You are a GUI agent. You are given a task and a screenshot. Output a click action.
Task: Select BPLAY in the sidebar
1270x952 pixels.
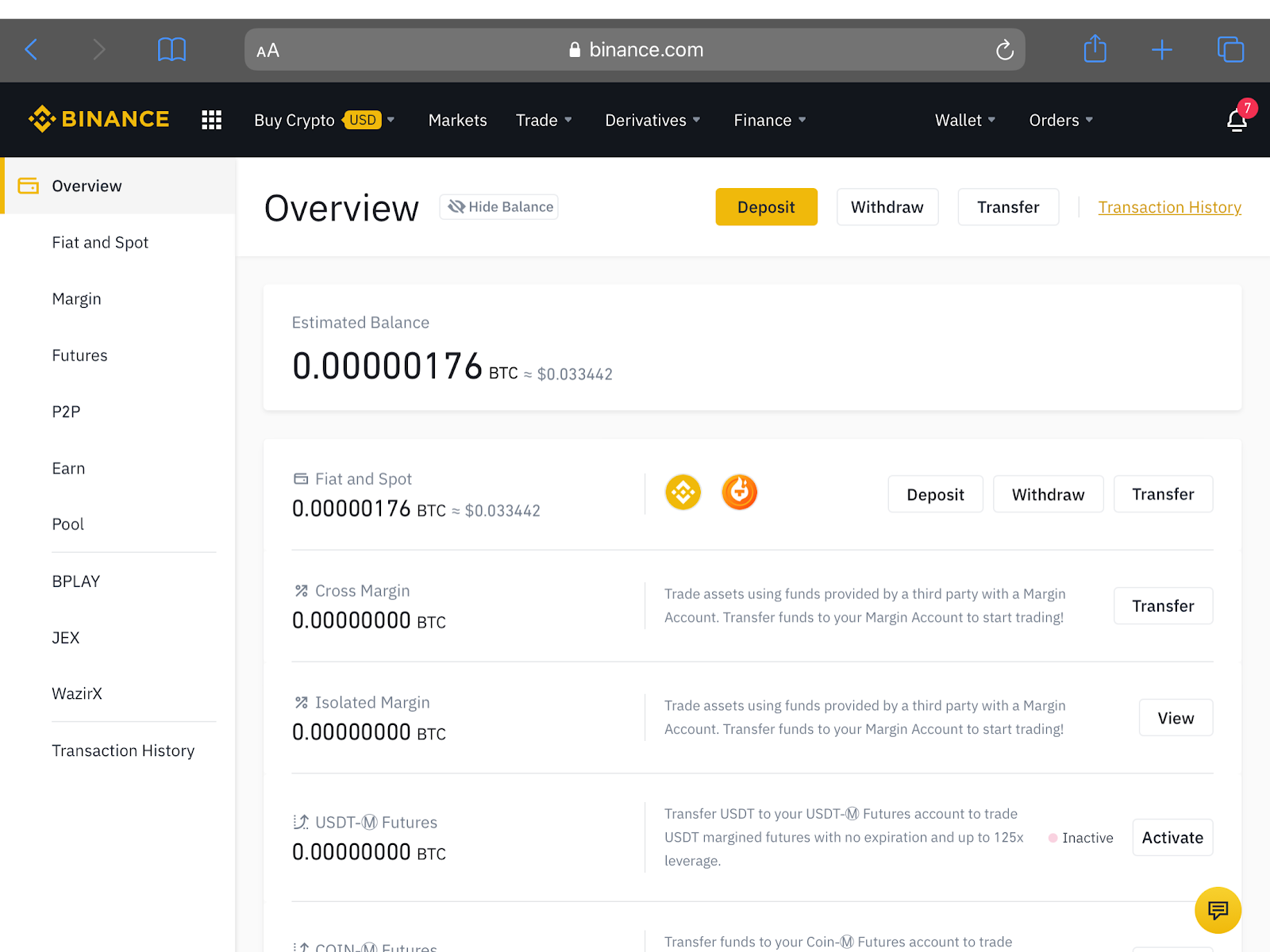point(75,582)
